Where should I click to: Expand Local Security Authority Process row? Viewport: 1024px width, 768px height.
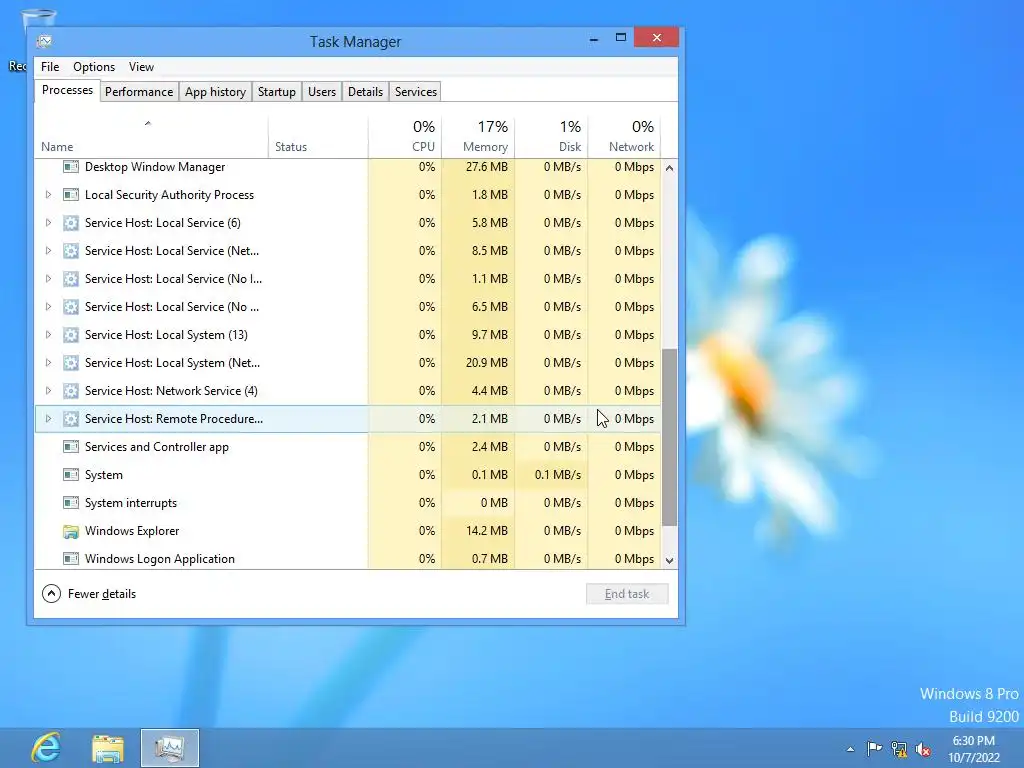(48, 195)
